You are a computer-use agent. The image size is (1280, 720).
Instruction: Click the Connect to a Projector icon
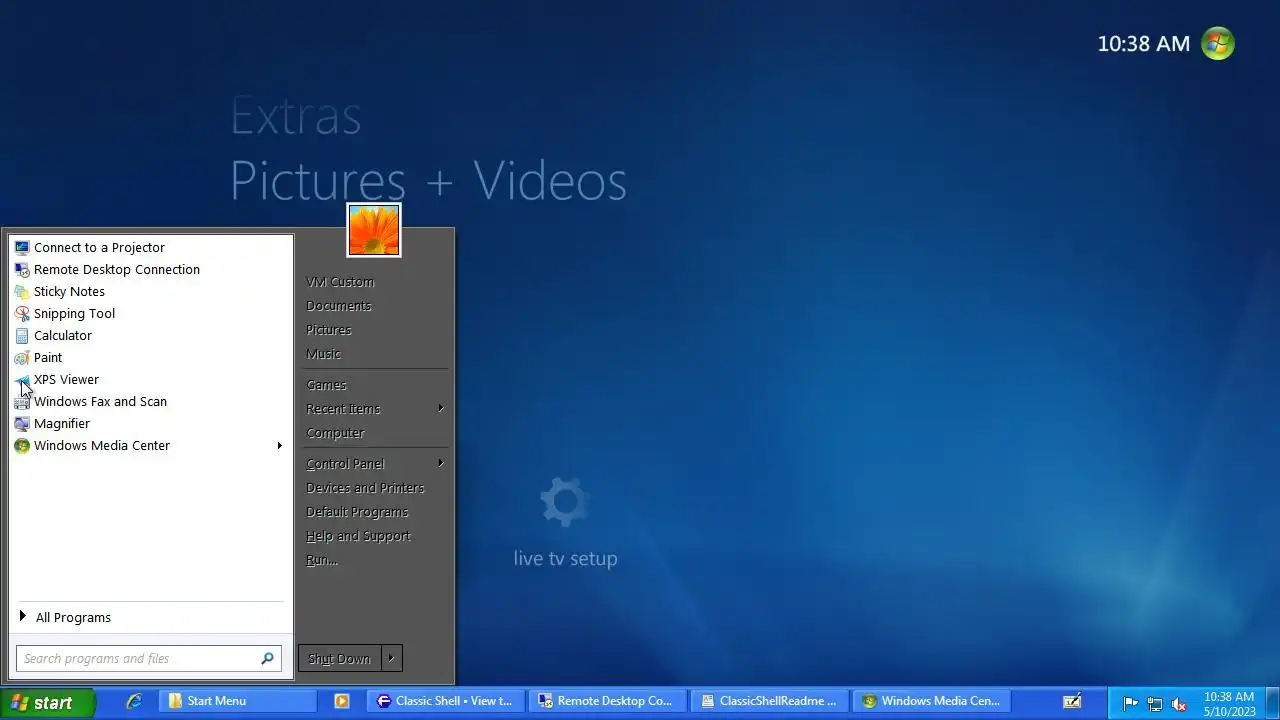(22, 247)
